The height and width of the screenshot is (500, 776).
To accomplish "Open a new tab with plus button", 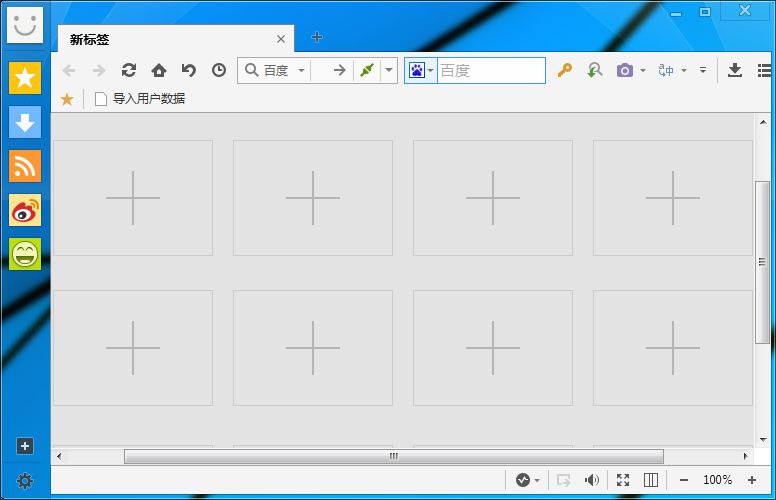I will click(317, 37).
